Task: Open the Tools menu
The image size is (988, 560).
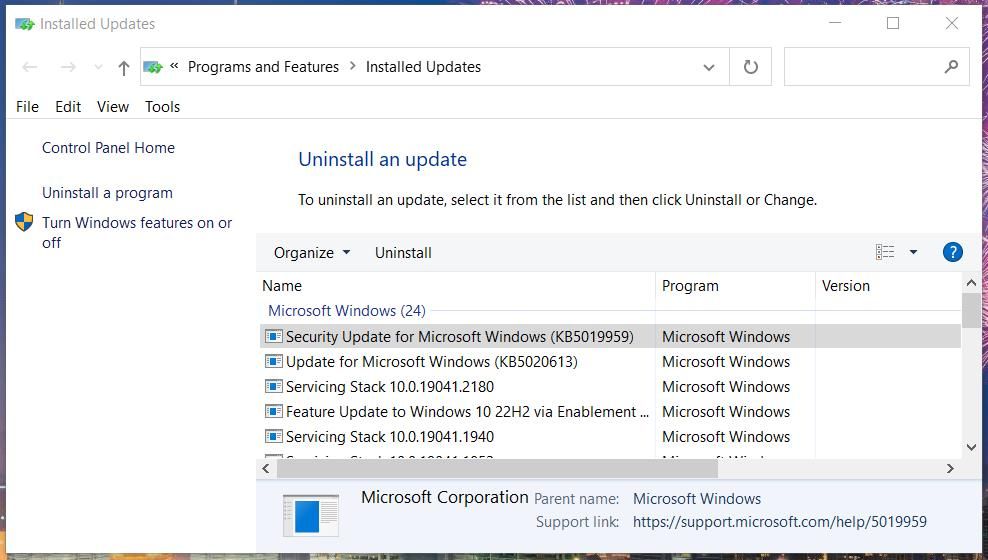Action: pos(163,106)
